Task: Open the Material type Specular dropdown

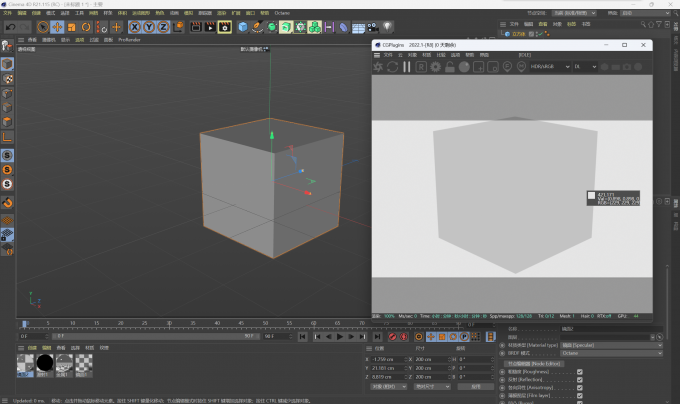Action: click(611, 345)
